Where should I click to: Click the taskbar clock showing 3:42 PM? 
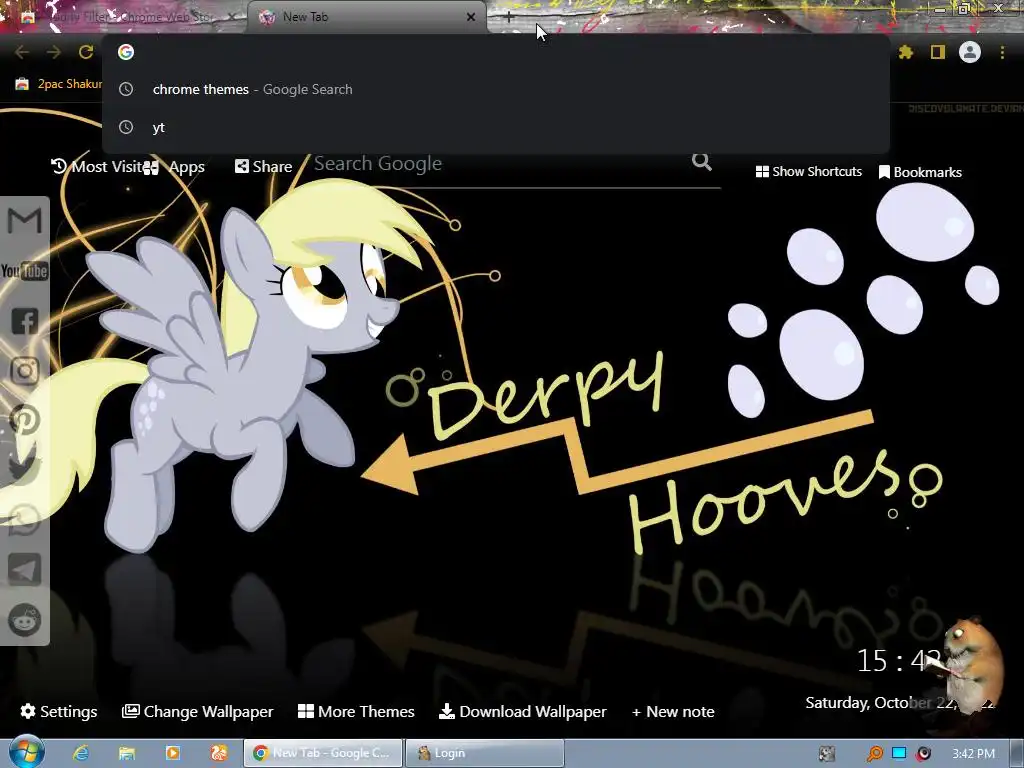[973, 754]
